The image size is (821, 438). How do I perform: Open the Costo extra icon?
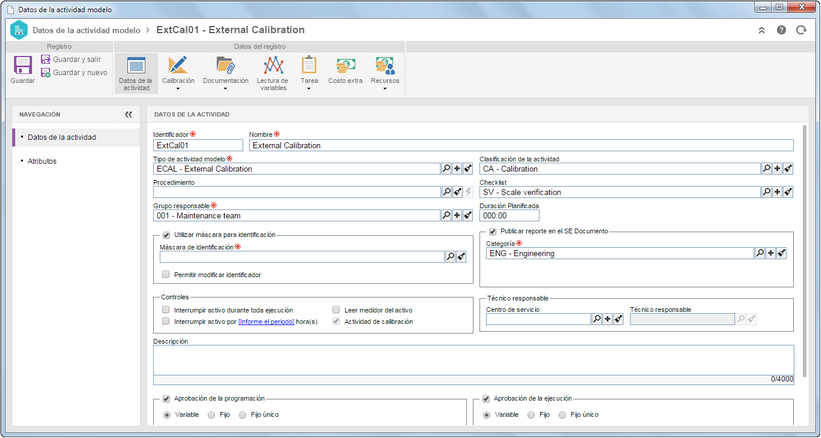coord(346,65)
